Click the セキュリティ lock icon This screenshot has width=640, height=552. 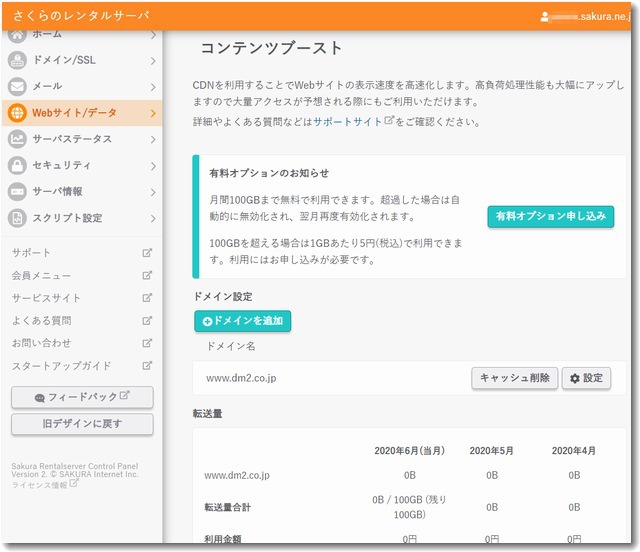[18, 165]
